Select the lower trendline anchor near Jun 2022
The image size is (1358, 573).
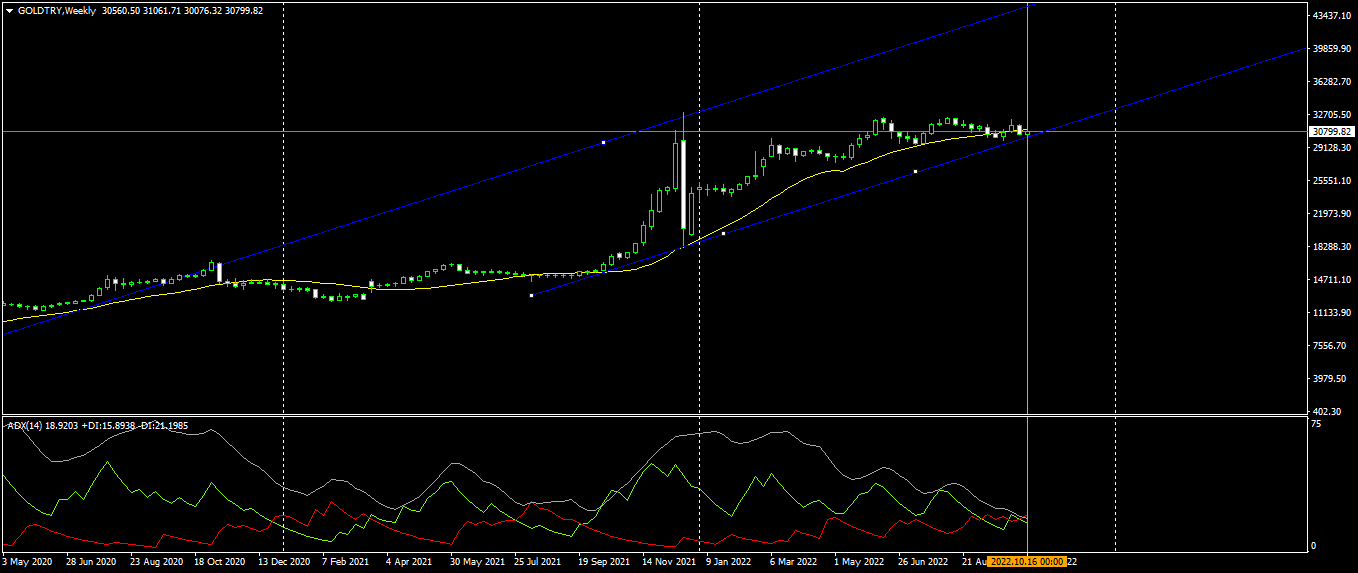pyautogui.click(x=915, y=171)
